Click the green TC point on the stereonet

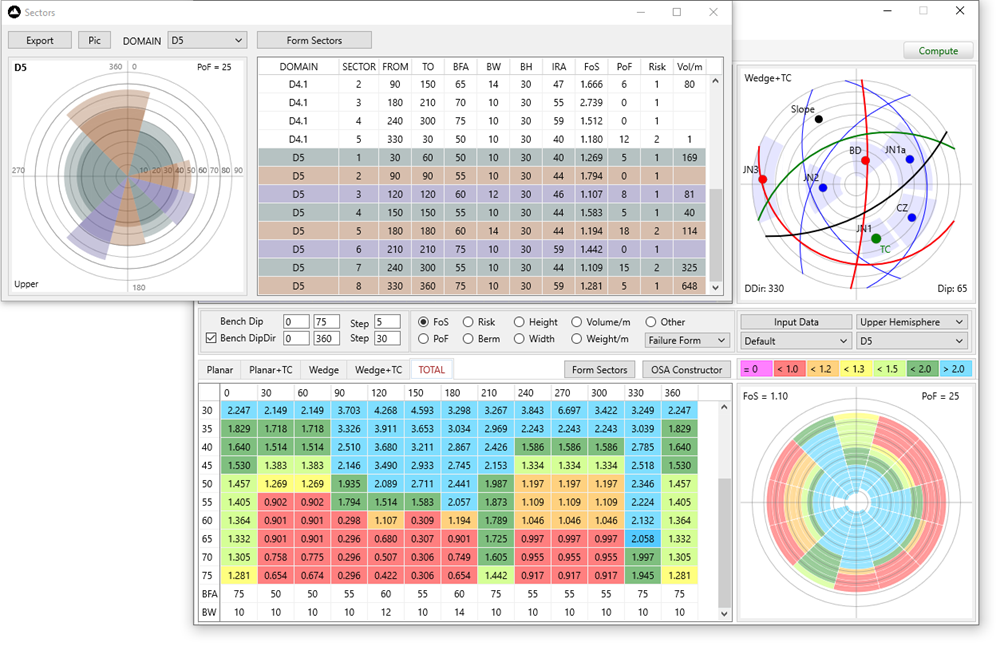click(x=876, y=239)
